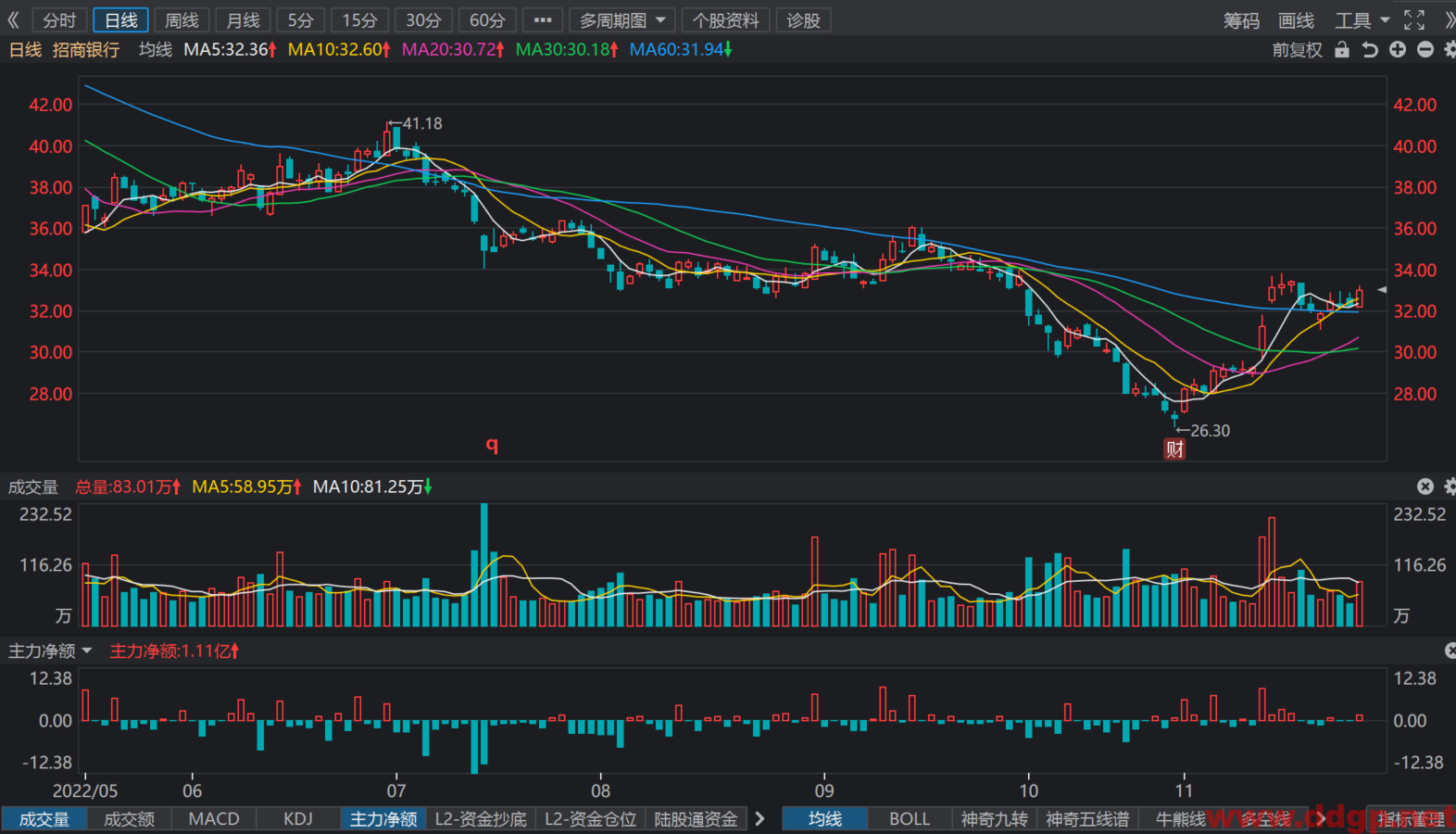Zoom in chart with plus circle icon
Screen dimensions: 1456x834
[1398, 50]
